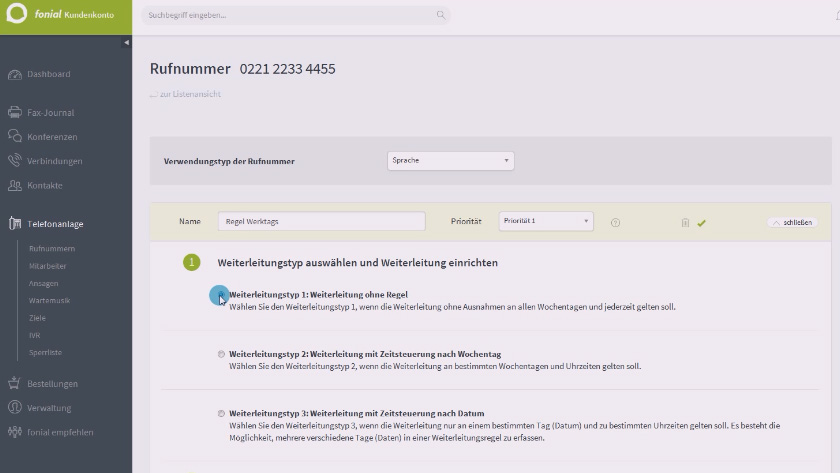This screenshot has height=473, width=840.
Task: Collapse the sidebar with the arrow icon
Action: (126, 42)
